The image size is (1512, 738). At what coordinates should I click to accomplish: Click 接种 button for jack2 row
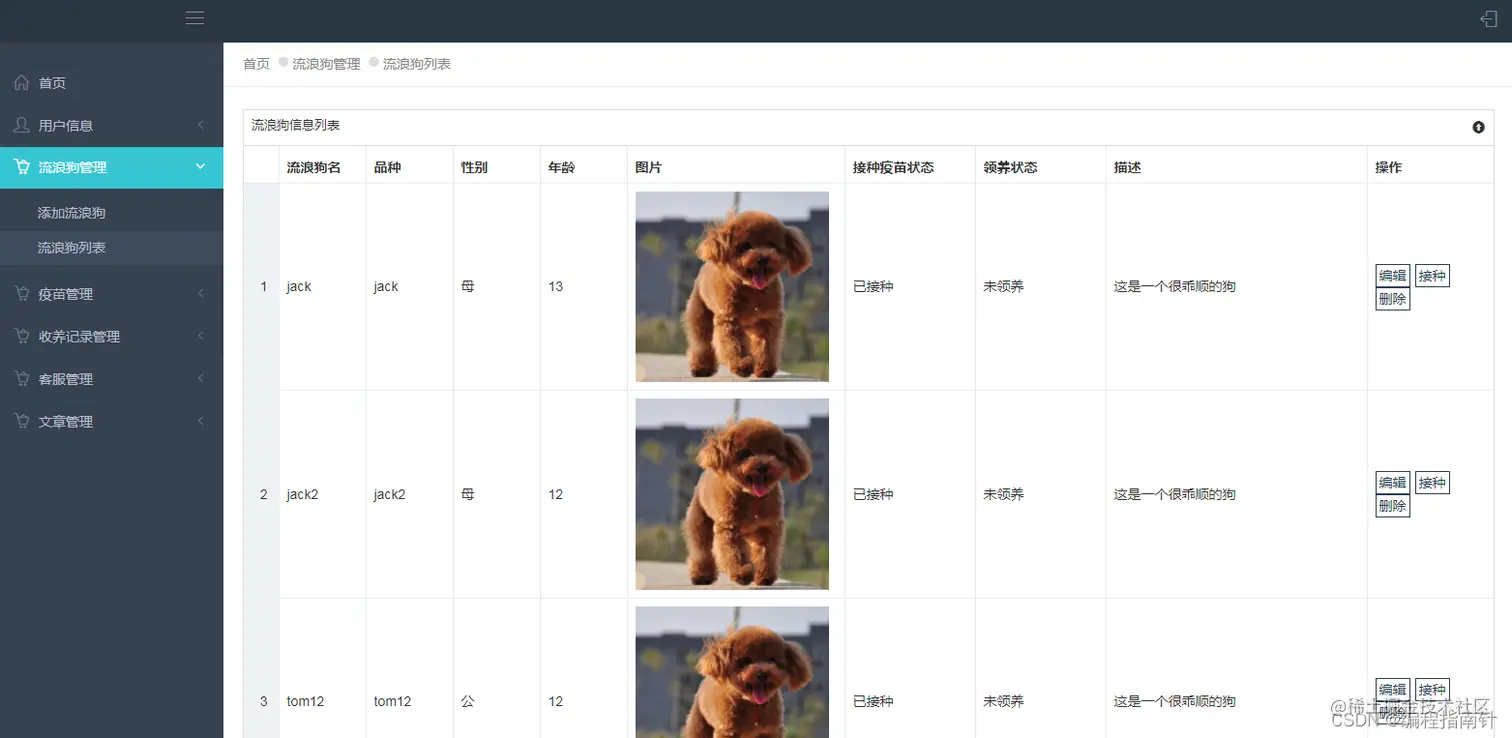click(1432, 482)
